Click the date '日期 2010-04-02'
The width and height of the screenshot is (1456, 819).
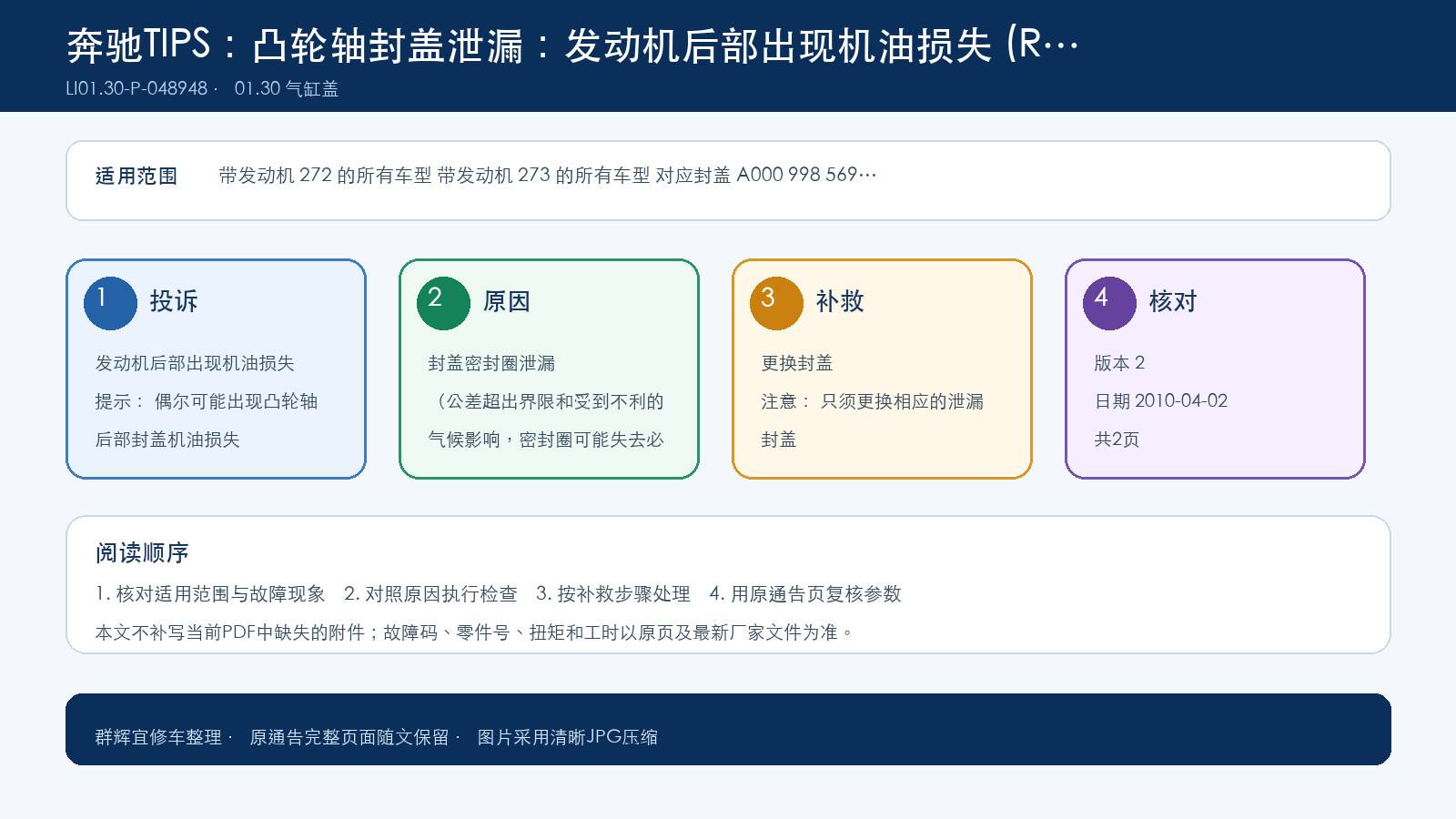pos(1161,401)
